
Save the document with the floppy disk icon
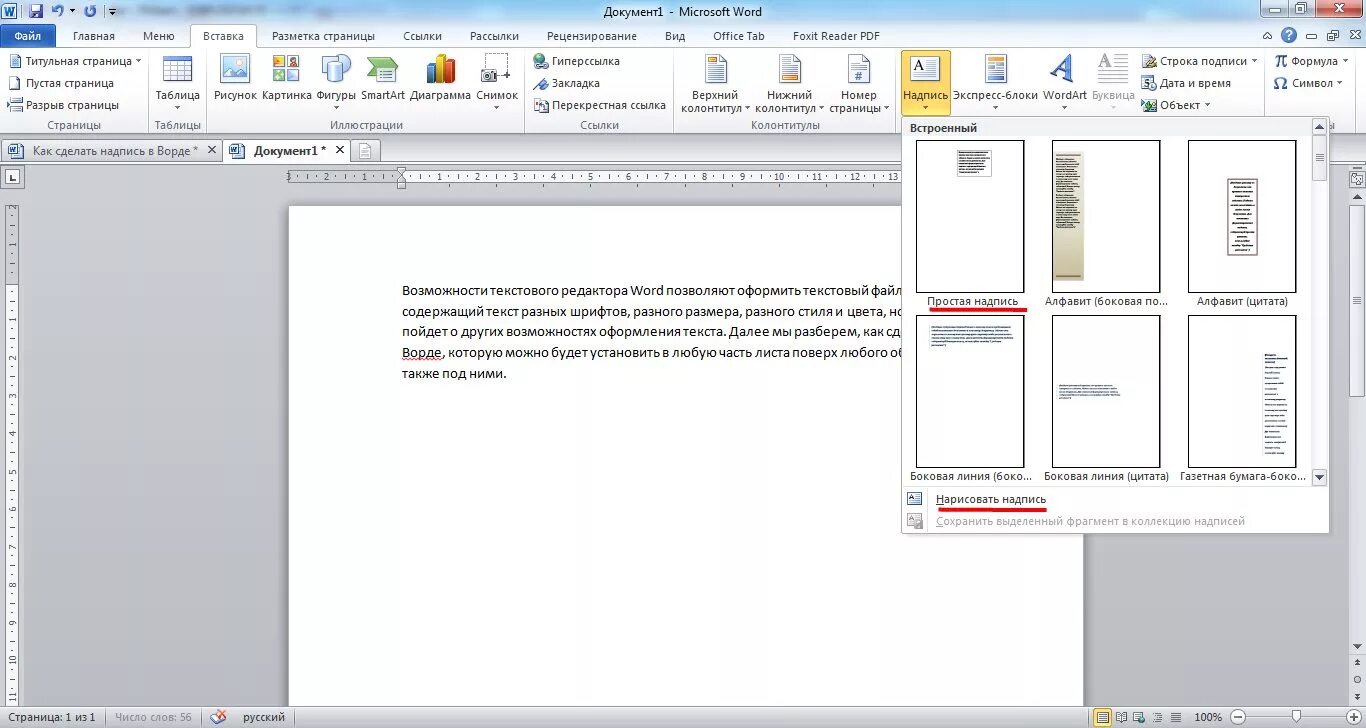coord(36,11)
